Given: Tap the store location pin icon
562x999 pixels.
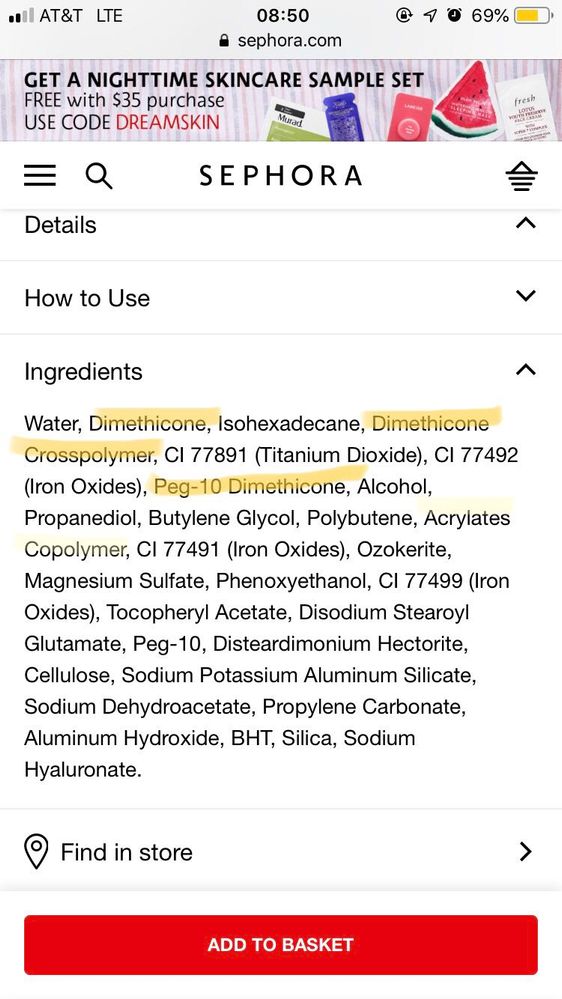Looking at the screenshot, I should pyautogui.click(x=36, y=852).
